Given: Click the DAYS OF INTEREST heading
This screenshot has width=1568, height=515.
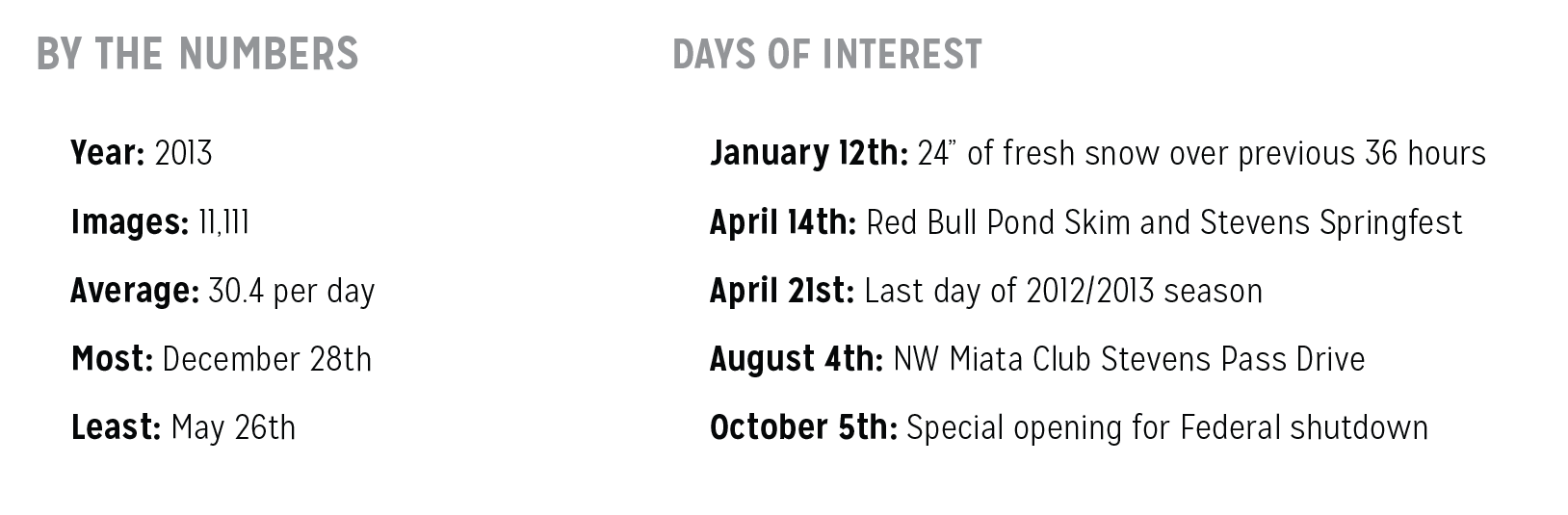Looking at the screenshot, I should tap(827, 54).
